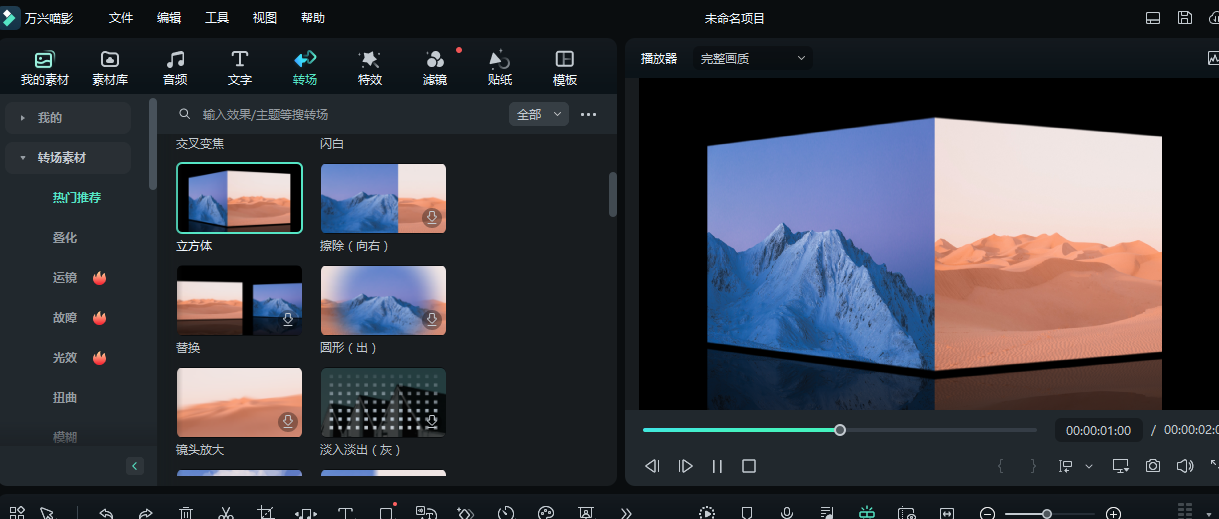
Task: Click the save icon in title bar
Action: (1185, 18)
